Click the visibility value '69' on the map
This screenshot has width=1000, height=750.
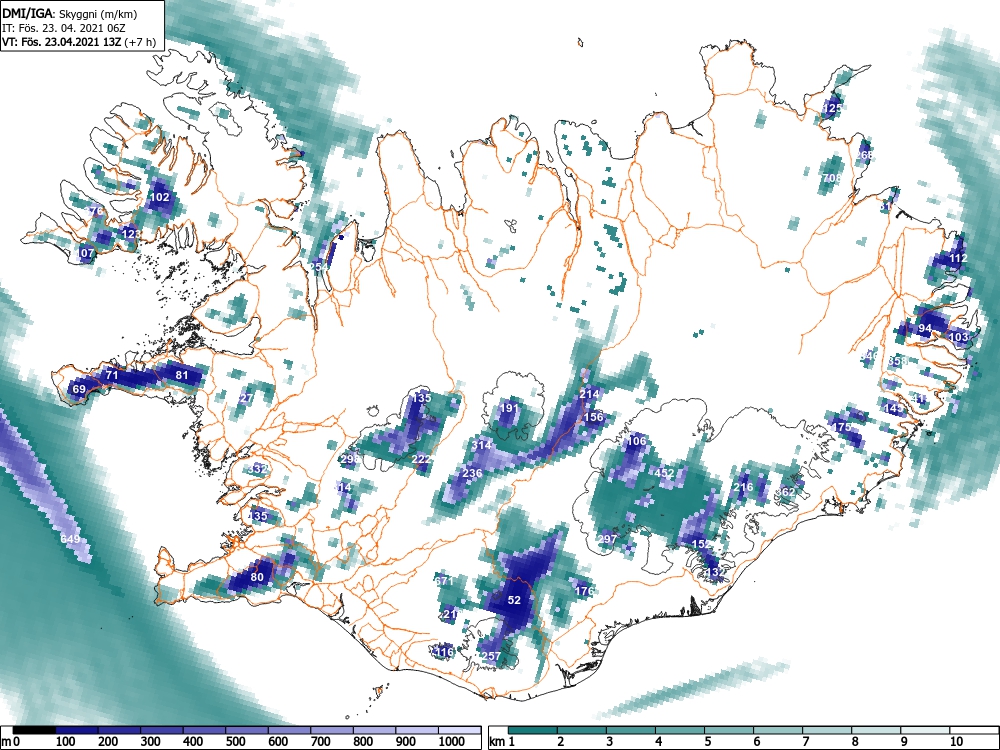[x=79, y=389]
